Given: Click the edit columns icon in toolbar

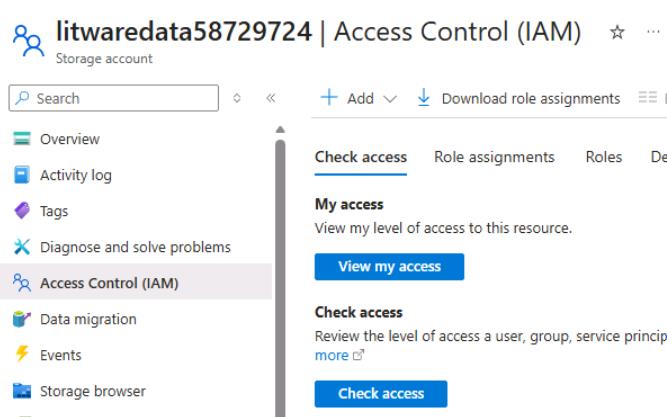Looking at the screenshot, I should (648, 97).
